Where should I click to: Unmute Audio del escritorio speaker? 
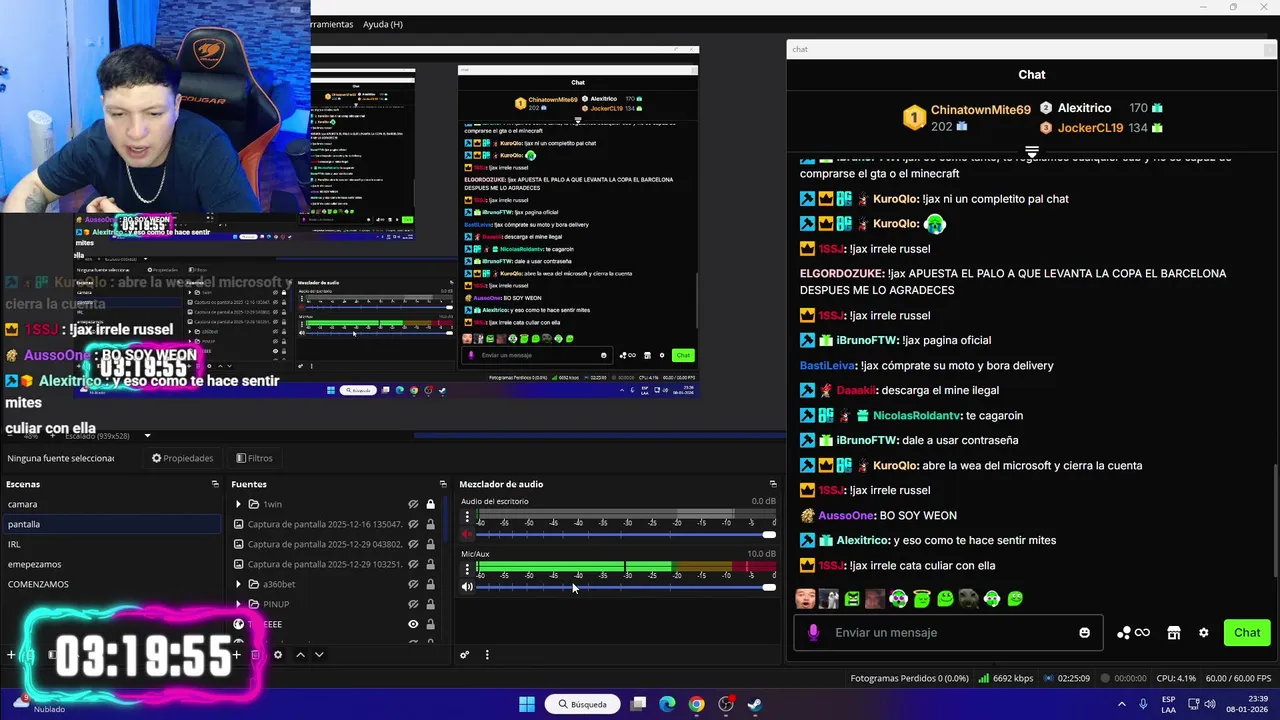point(467,535)
